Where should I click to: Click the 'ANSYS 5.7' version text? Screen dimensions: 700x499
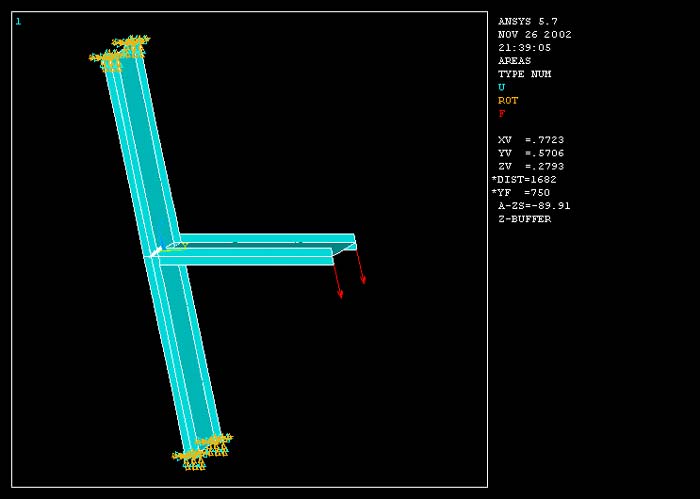click(x=528, y=21)
